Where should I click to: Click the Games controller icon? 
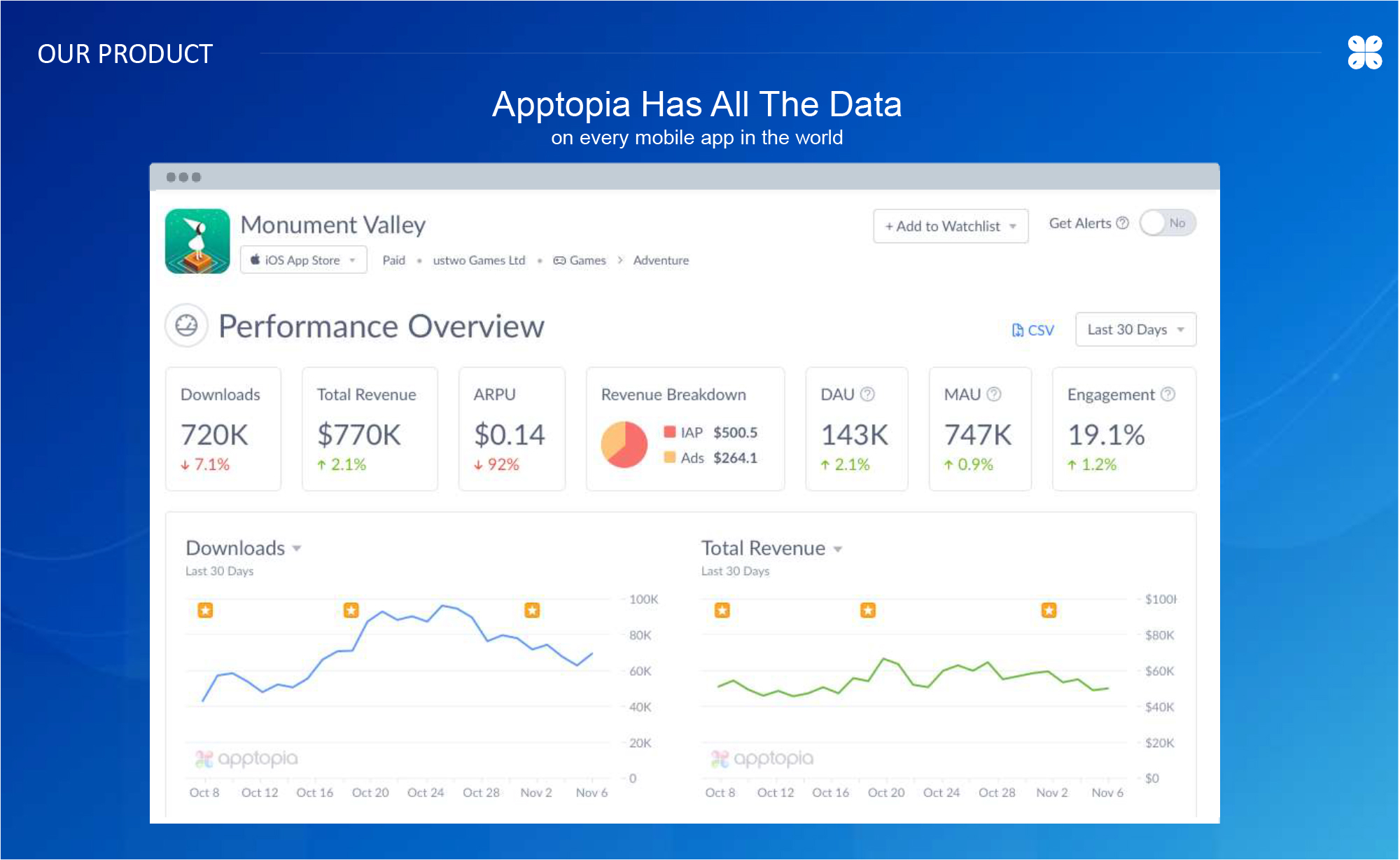[559, 261]
